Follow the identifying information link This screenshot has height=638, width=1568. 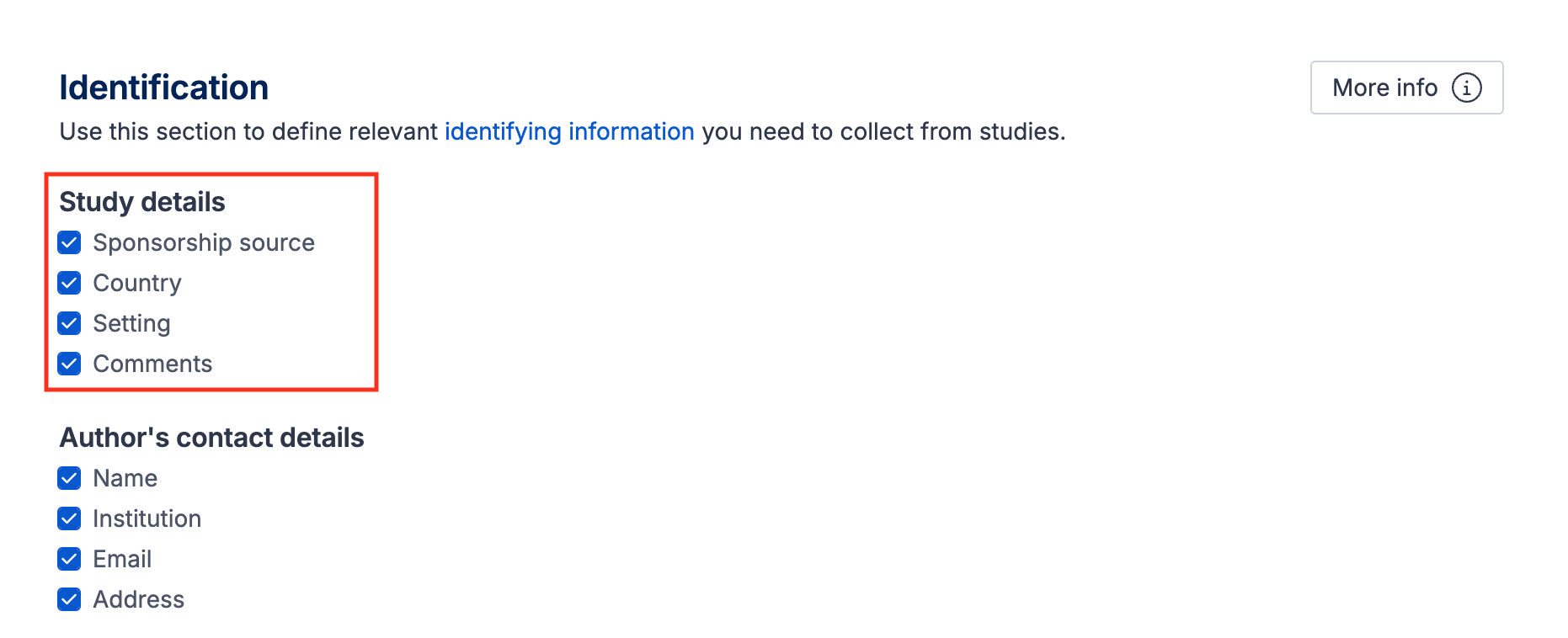pyautogui.click(x=569, y=132)
